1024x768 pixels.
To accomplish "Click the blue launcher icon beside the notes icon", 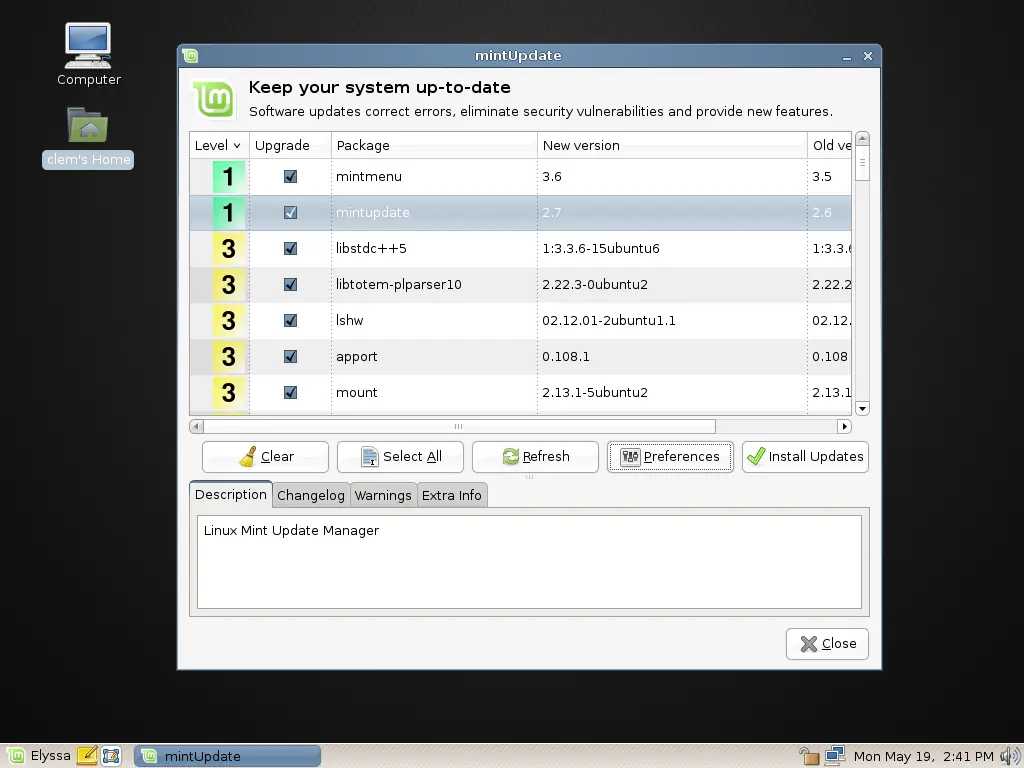I will pyautogui.click(x=111, y=756).
